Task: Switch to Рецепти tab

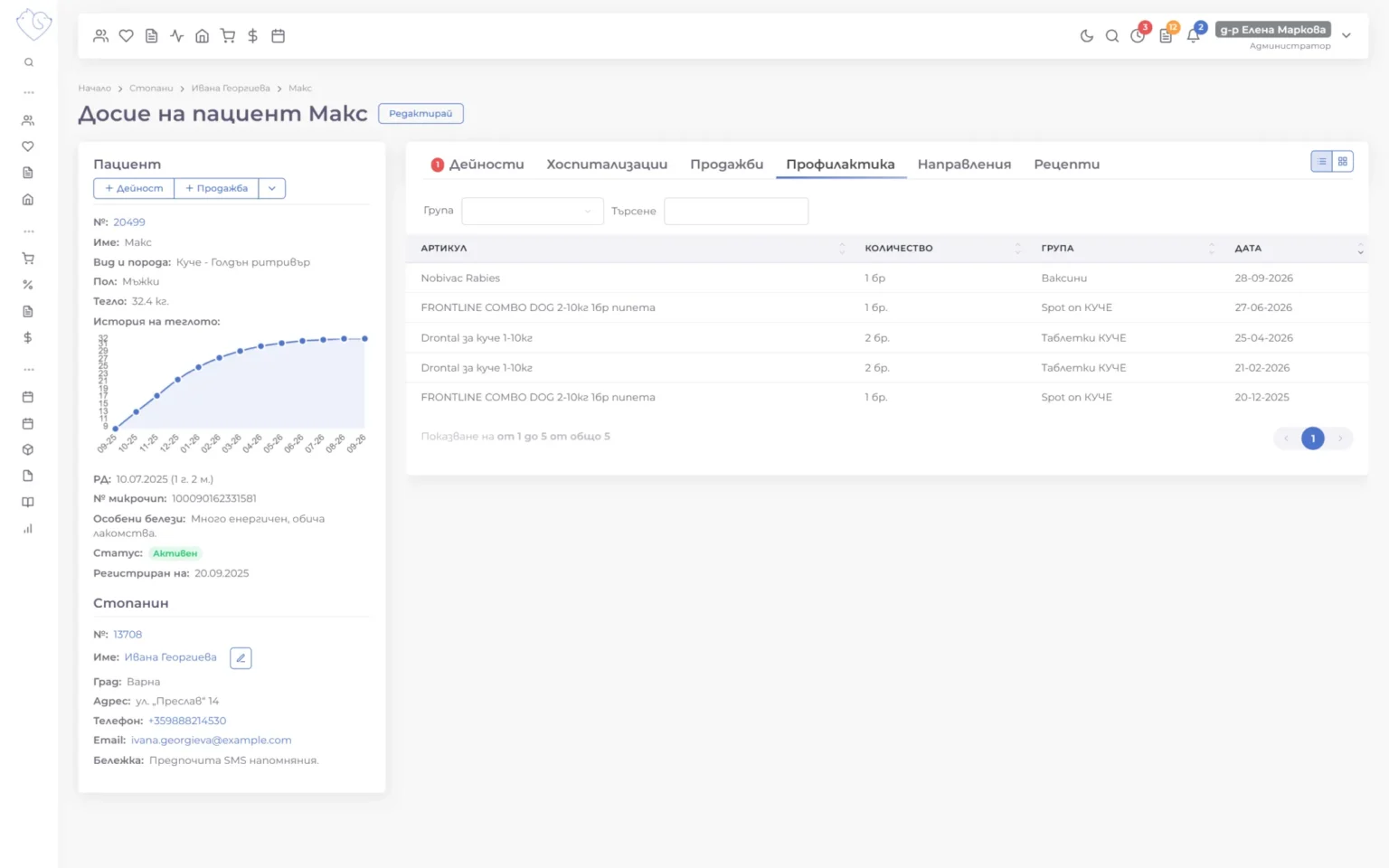Action: [x=1067, y=165]
